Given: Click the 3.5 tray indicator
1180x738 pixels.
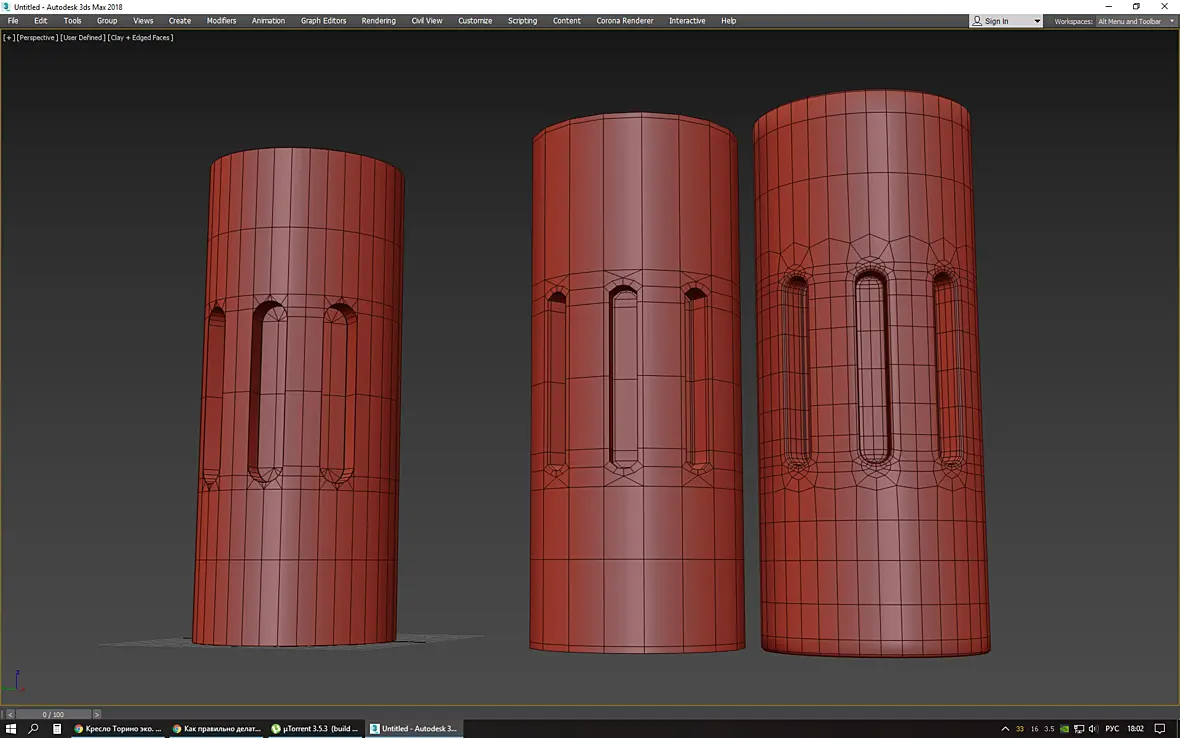Looking at the screenshot, I should point(1049,728).
